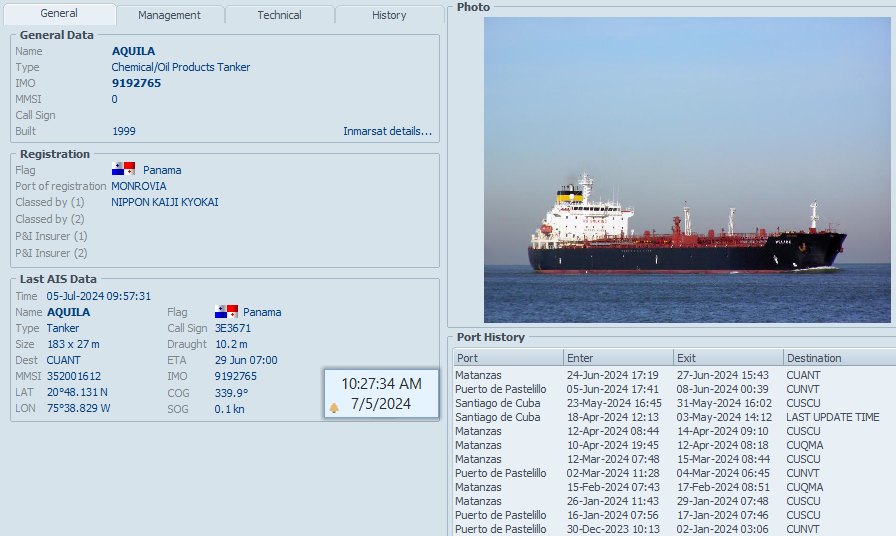Select Matanzas row entered 26-Jan-2024 11:43
This screenshot has width=896, height=536.
(674, 501)
